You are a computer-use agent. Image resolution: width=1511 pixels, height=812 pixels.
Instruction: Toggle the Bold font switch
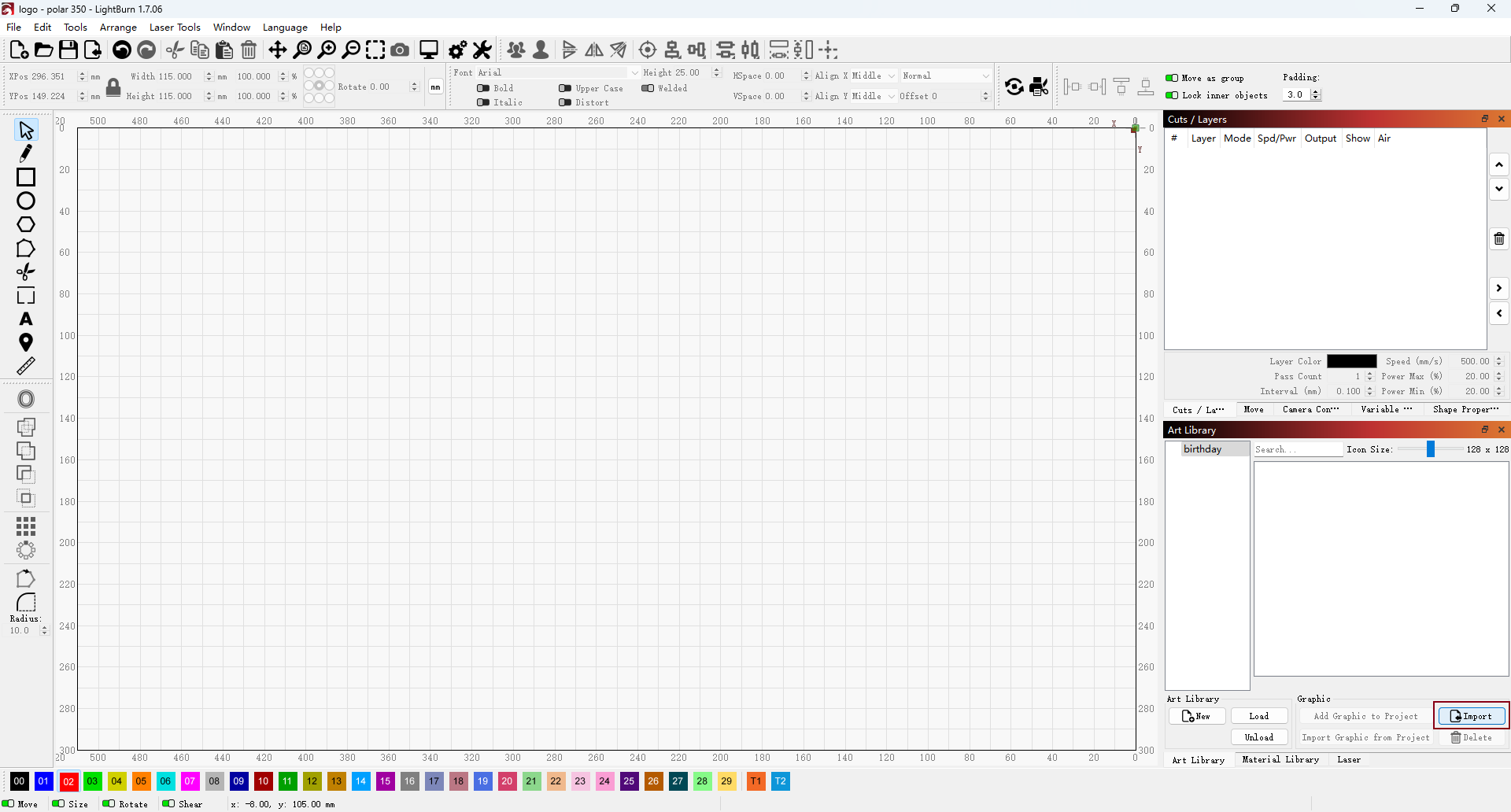483,88
